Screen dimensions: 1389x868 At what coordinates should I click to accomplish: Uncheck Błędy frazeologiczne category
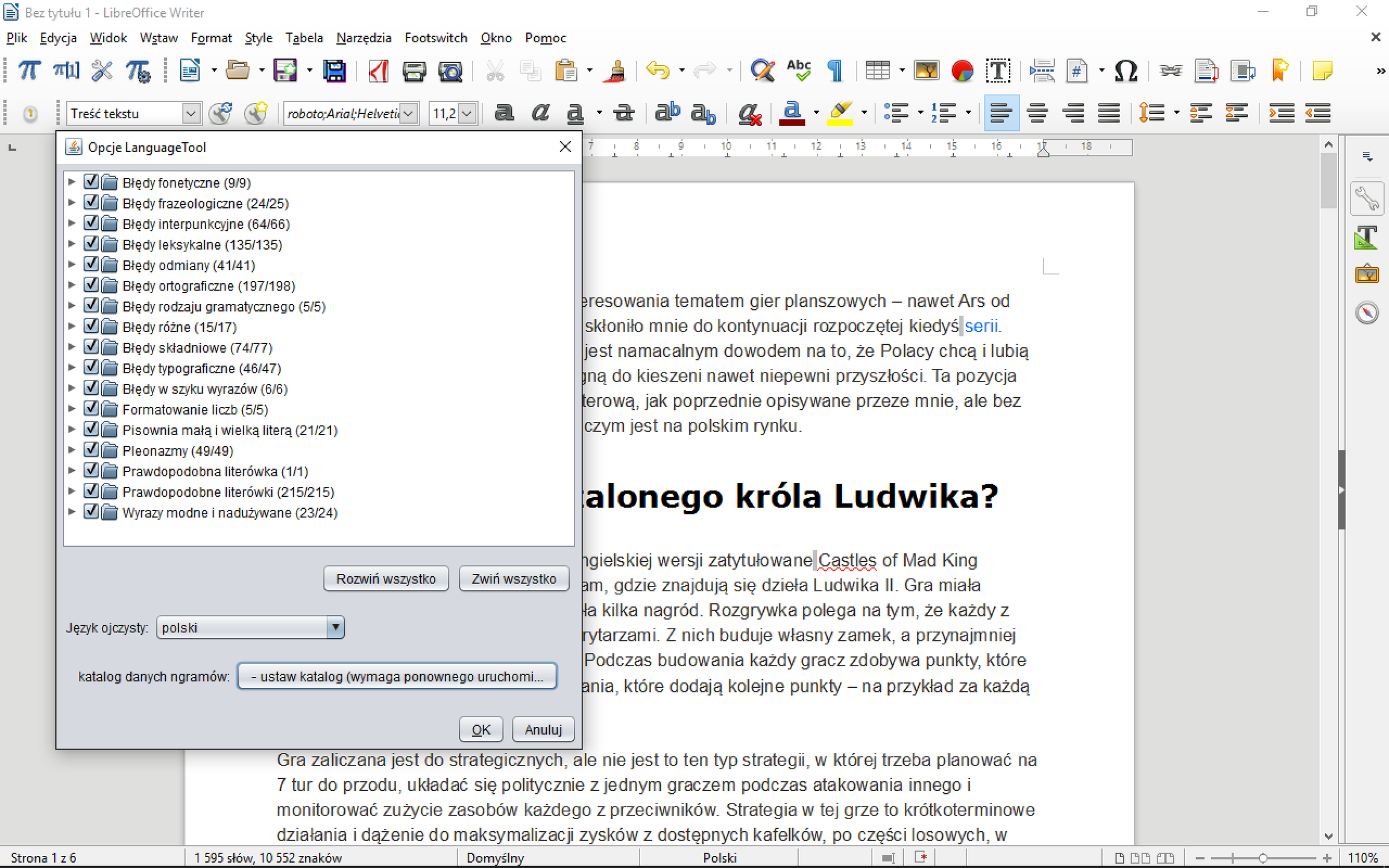coord(91,202)
